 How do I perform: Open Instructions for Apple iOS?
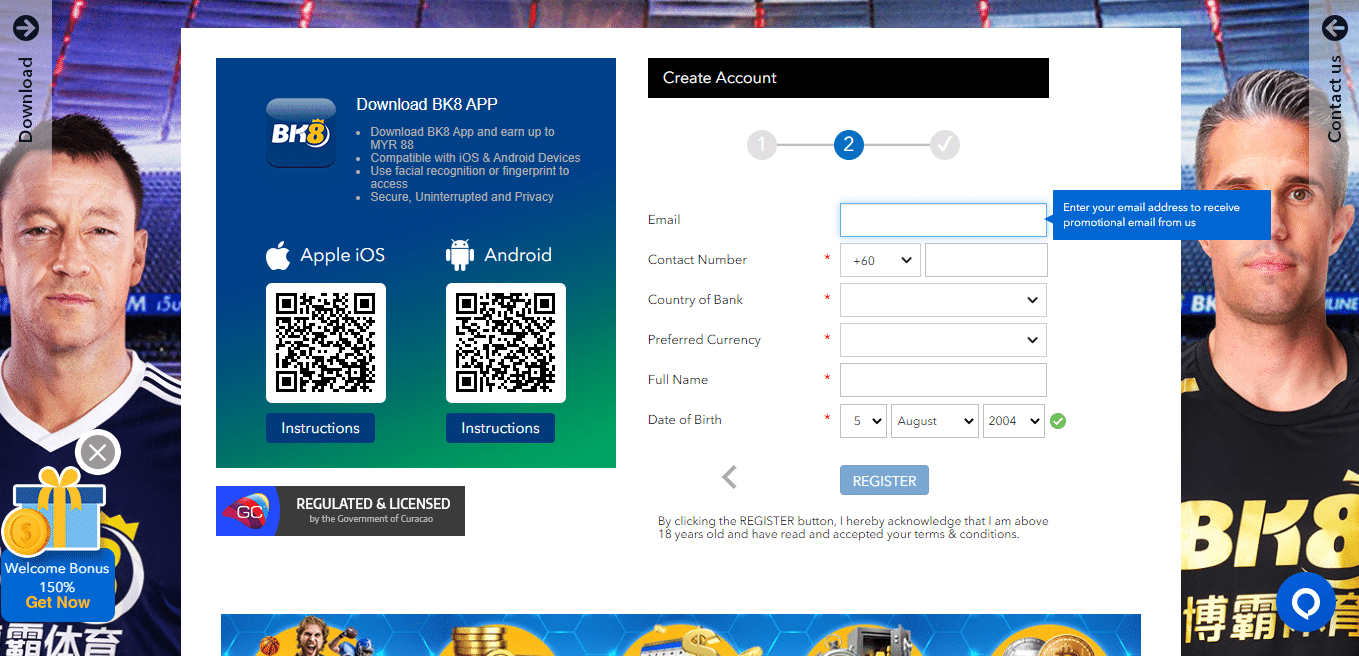pos(320,428)
